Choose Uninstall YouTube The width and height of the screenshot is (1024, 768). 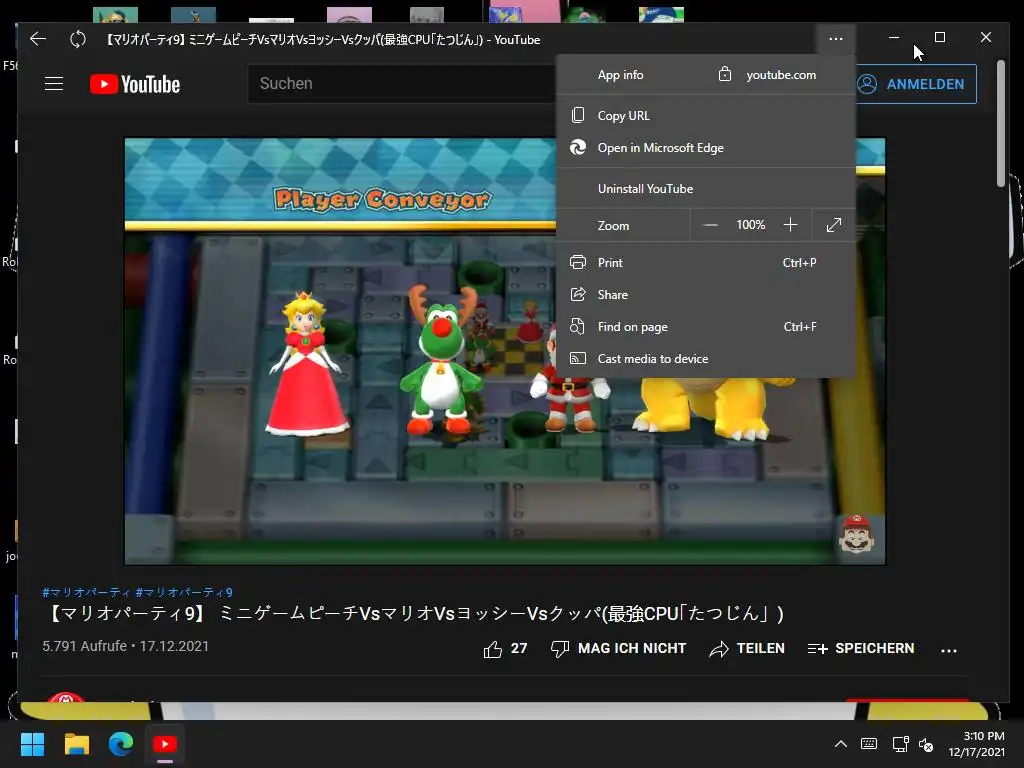(705, 189)
